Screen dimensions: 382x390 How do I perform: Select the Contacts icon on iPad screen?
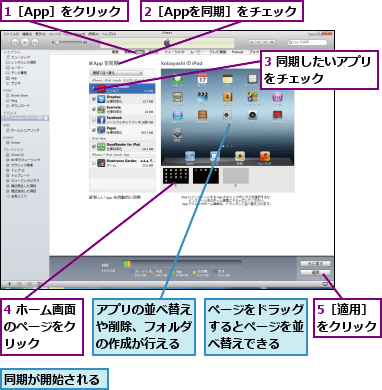coord(227,97)
